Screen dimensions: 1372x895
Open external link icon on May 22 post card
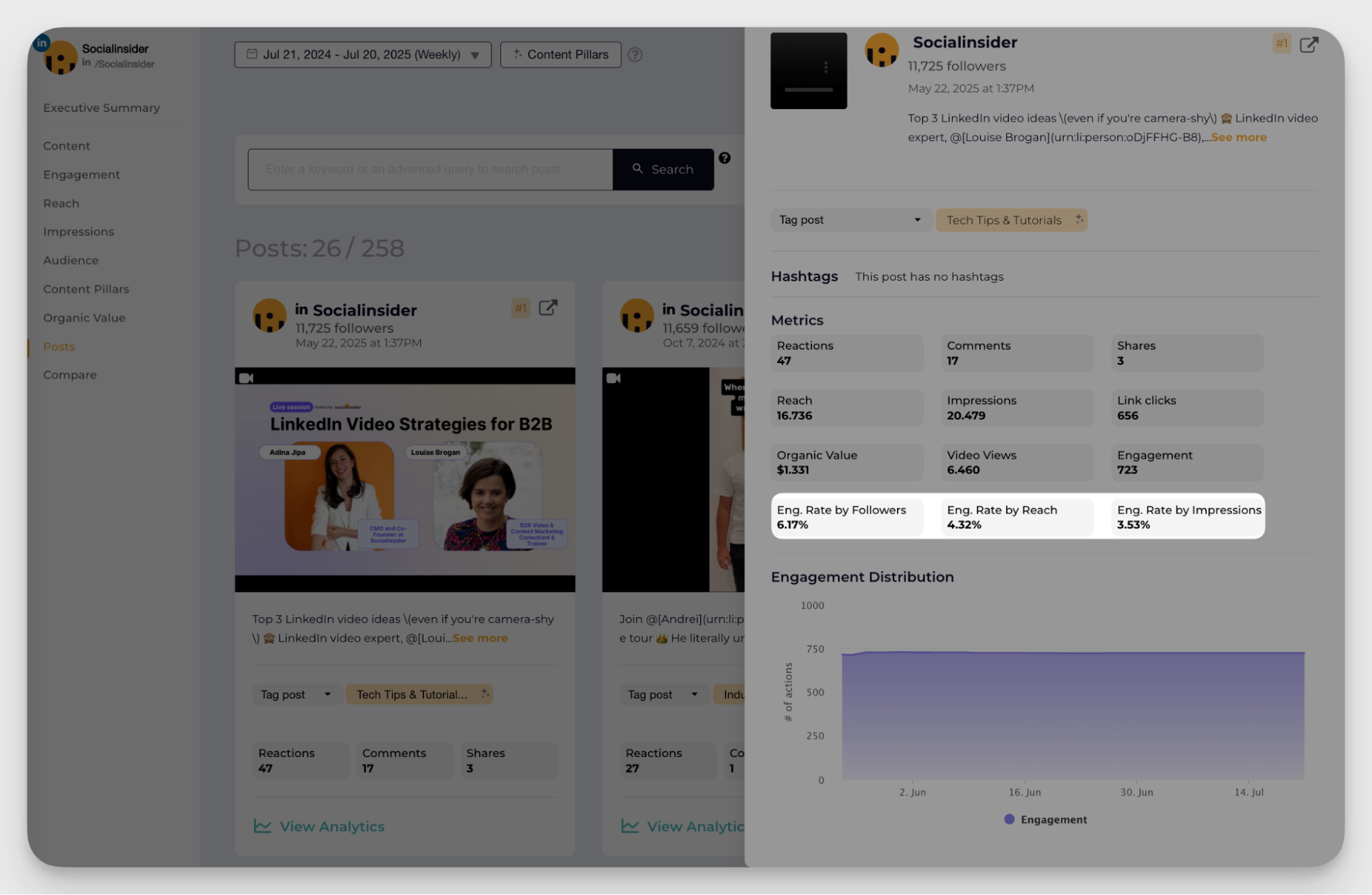point(548,307)
